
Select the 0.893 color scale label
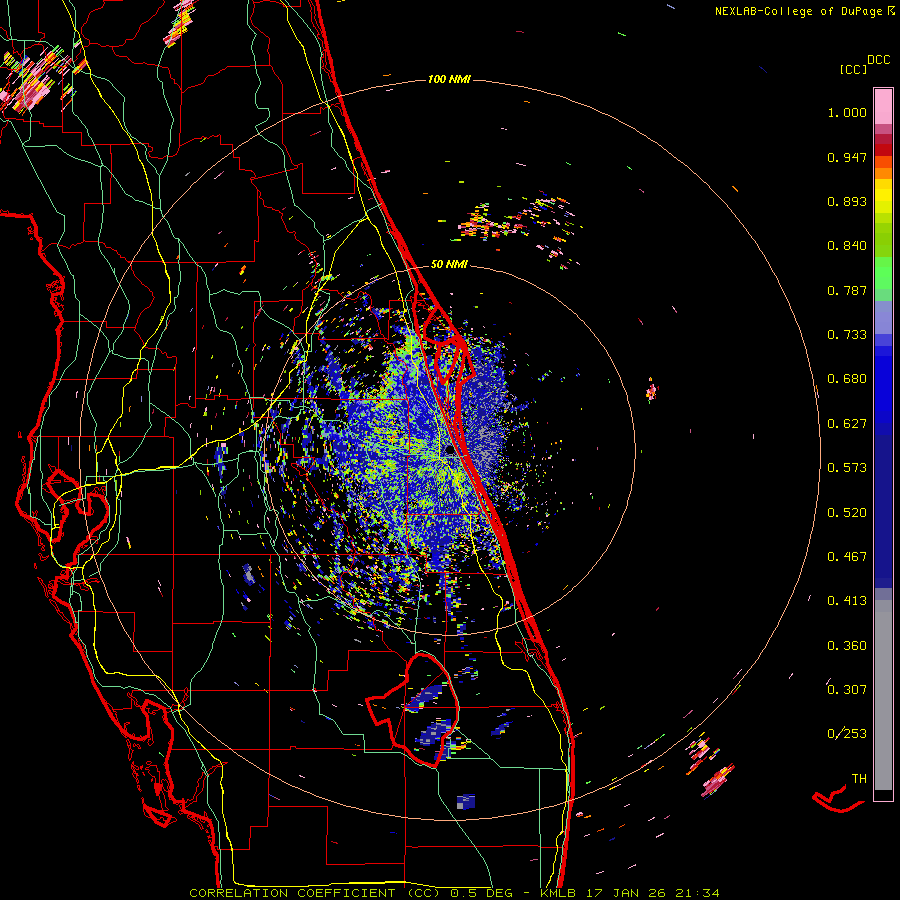[847, 201]
